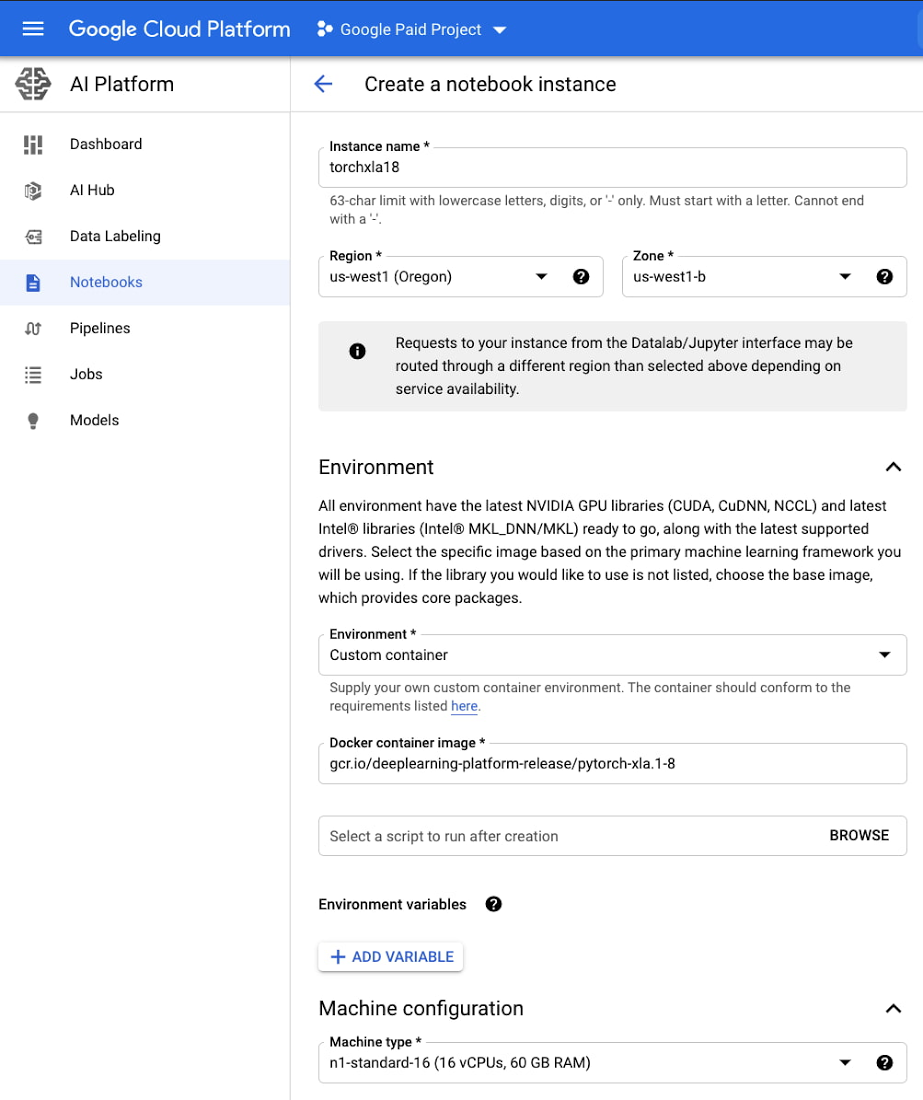
Task: Click the Pipelines sidebar icon
Action: [x=33, y=328]
